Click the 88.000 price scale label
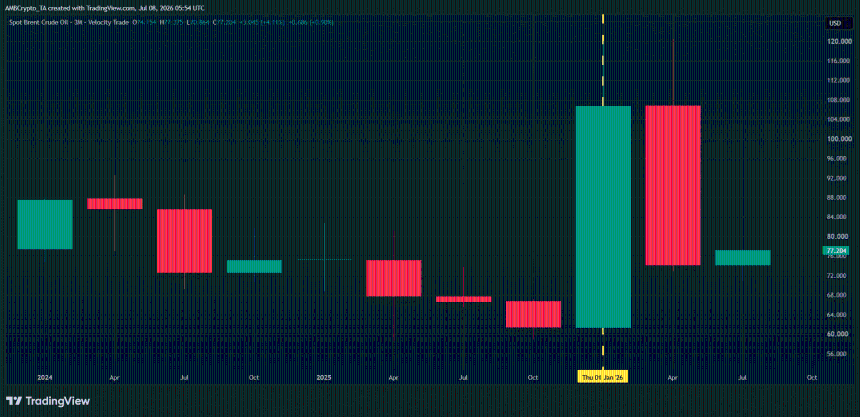Viewport: 860px width, 417px height. (837, 198)
